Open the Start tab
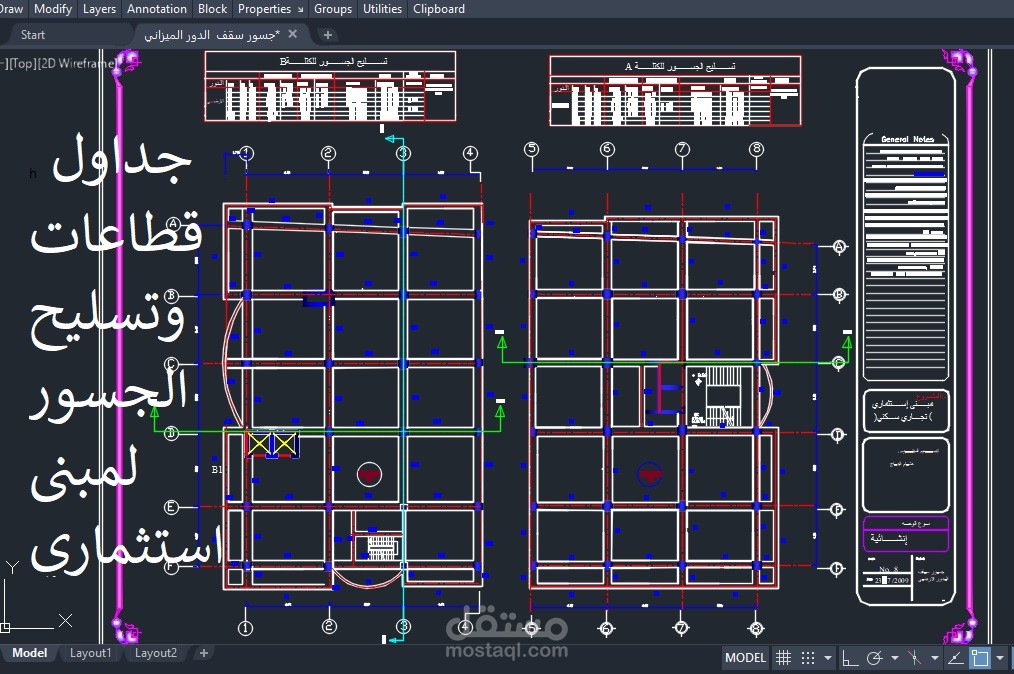The height and width of the screenshot is (674, 1014). pyautogui.click(x=33, y=35)
